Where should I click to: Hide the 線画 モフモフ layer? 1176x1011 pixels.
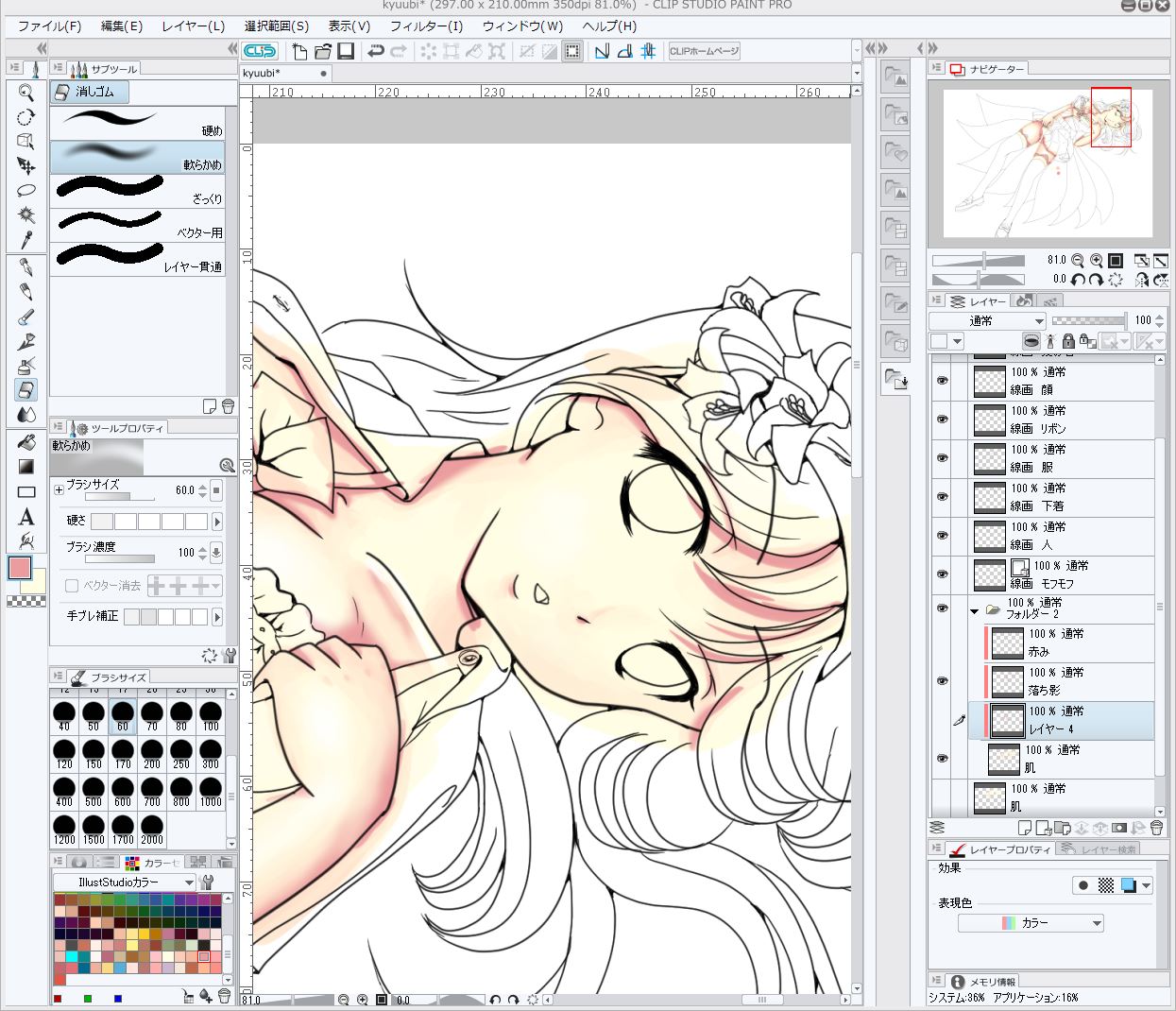(942, 574)
